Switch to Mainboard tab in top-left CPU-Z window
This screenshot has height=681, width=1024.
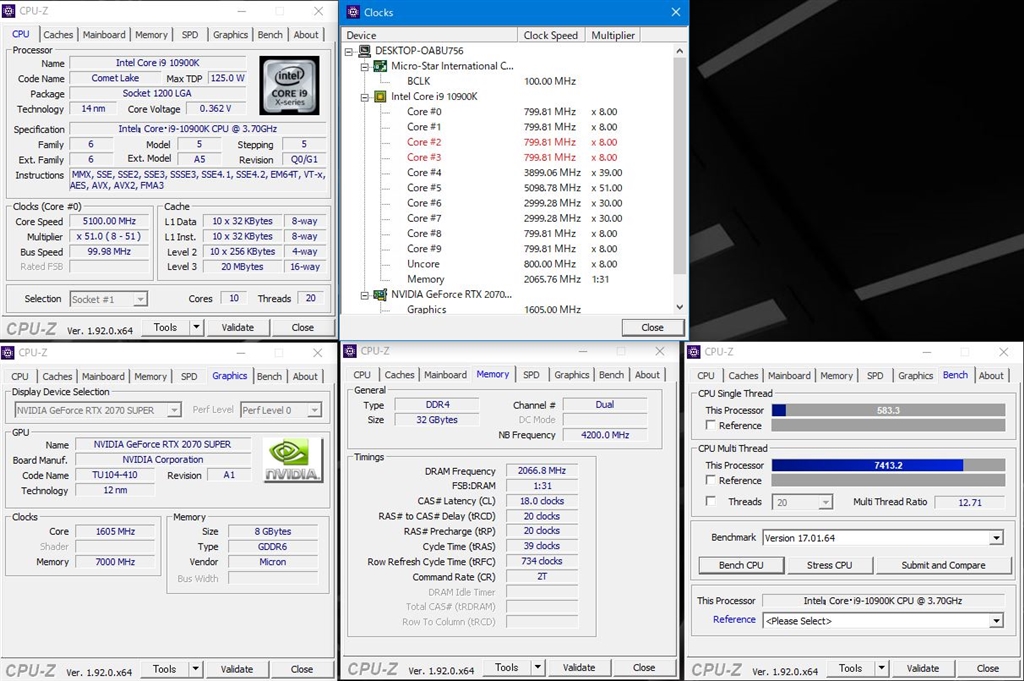[104, 35]
